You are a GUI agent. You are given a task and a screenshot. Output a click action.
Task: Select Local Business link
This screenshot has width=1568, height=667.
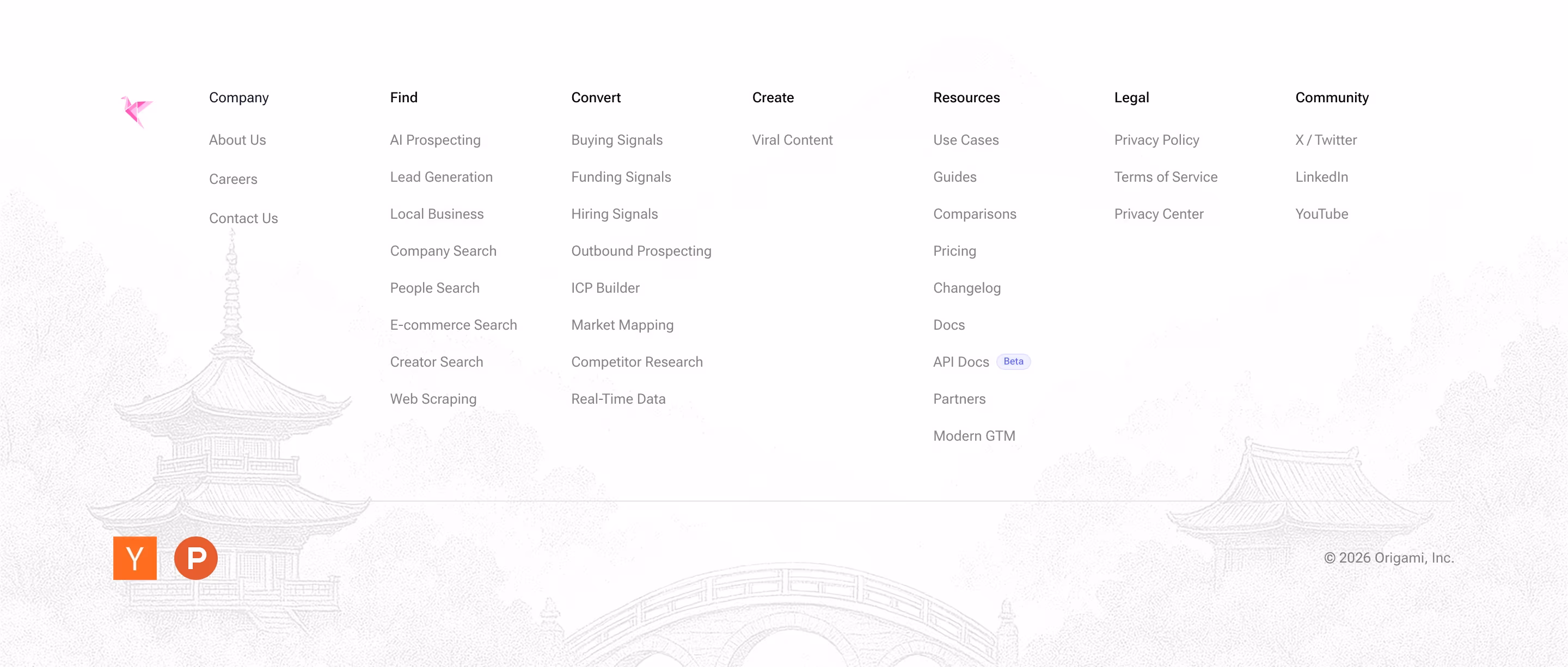point(437,214)
